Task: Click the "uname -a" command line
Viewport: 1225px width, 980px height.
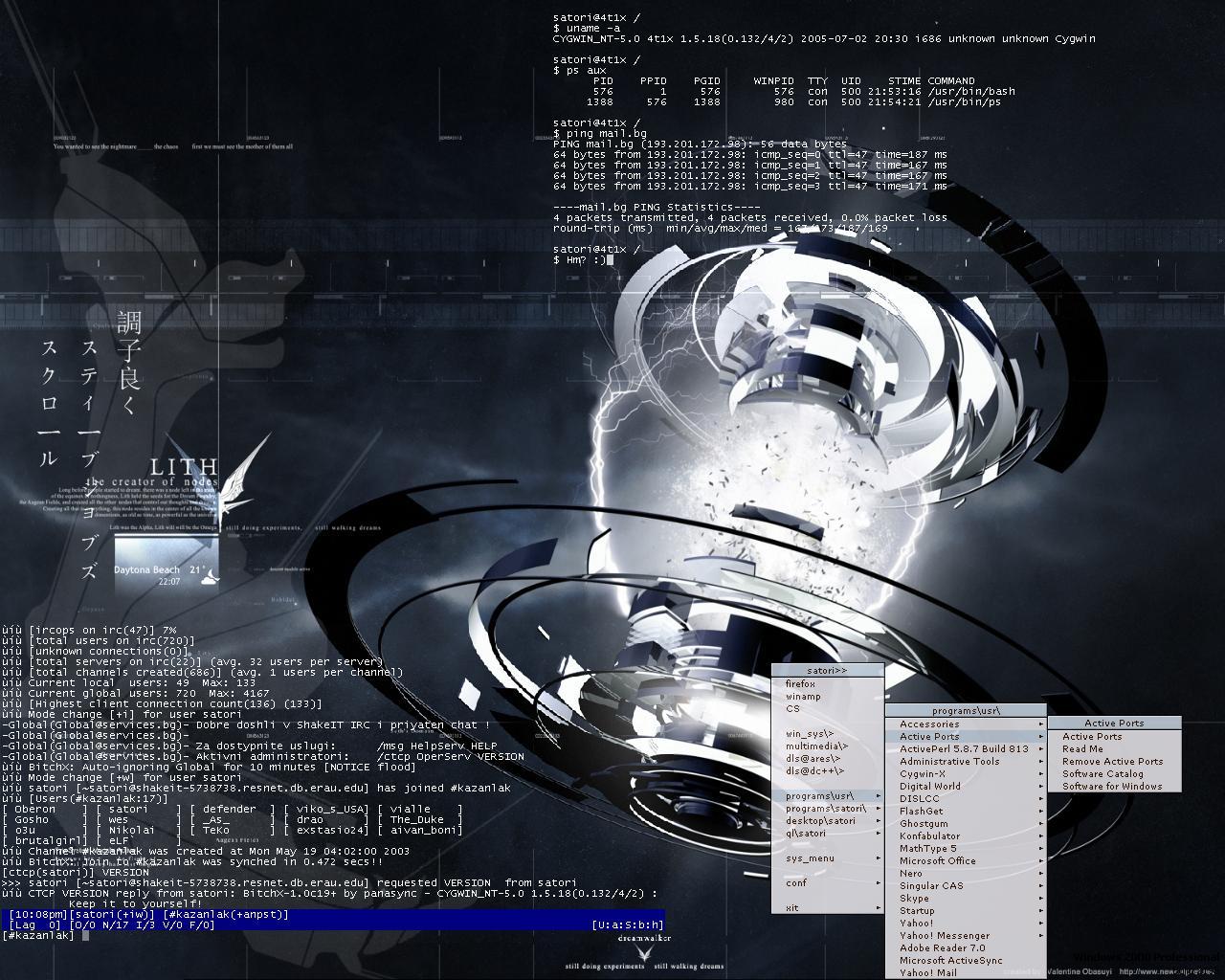Action: click(587, 28)
